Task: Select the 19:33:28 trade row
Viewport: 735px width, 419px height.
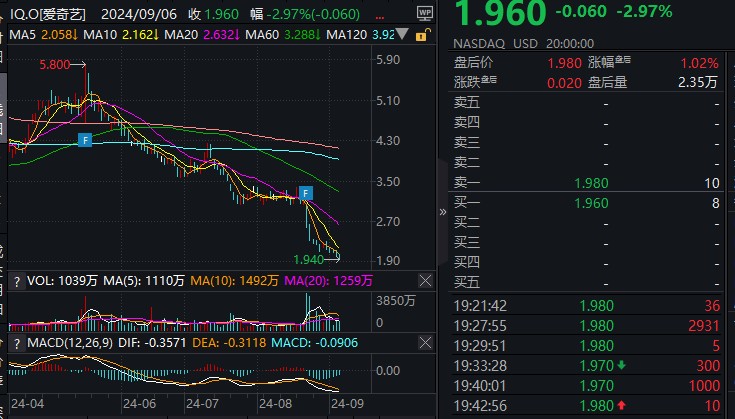Action: 586,366
